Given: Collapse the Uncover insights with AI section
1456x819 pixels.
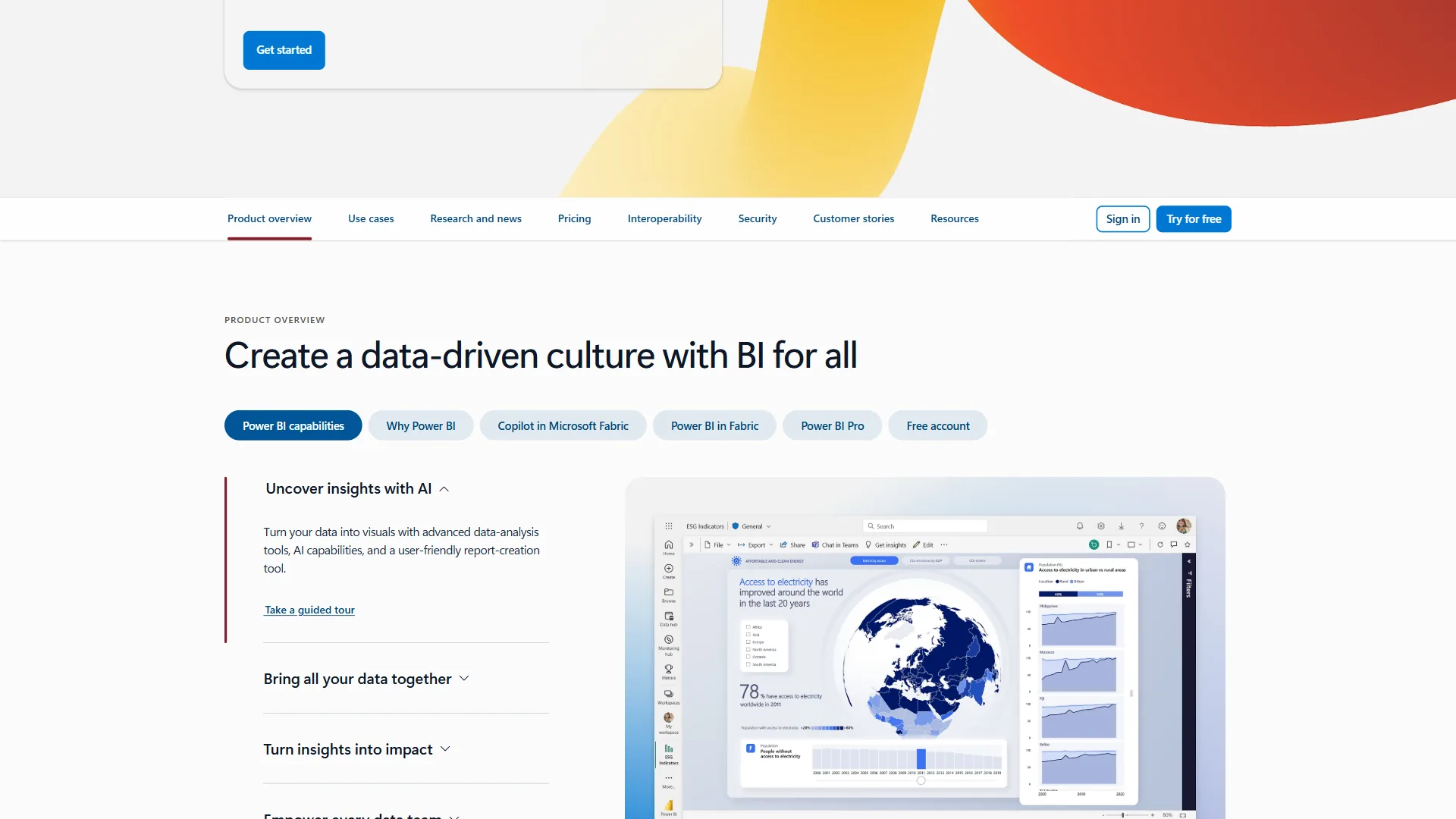Looking at the screenshot, I should click(x=357, y=489).
